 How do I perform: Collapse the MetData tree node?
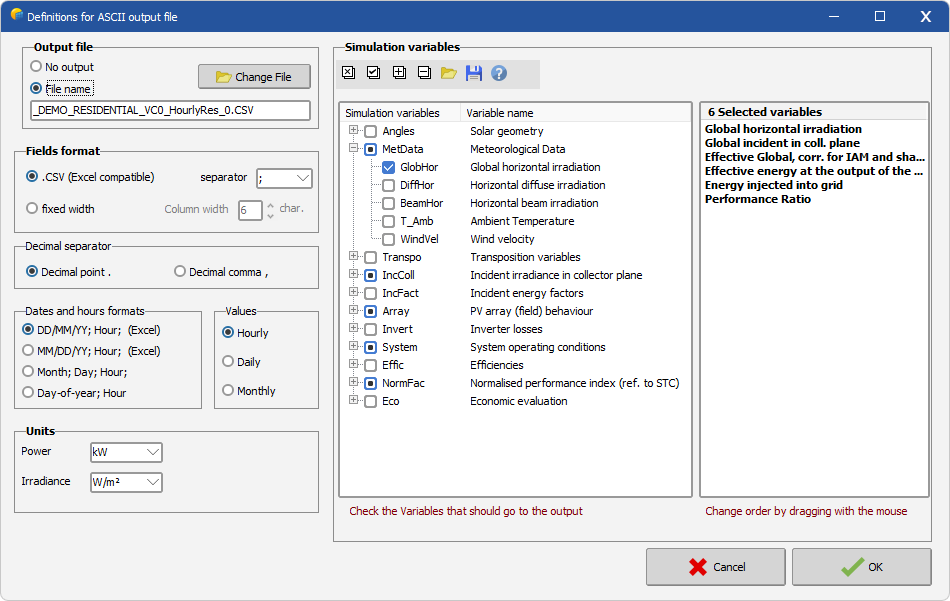[353, 148]
